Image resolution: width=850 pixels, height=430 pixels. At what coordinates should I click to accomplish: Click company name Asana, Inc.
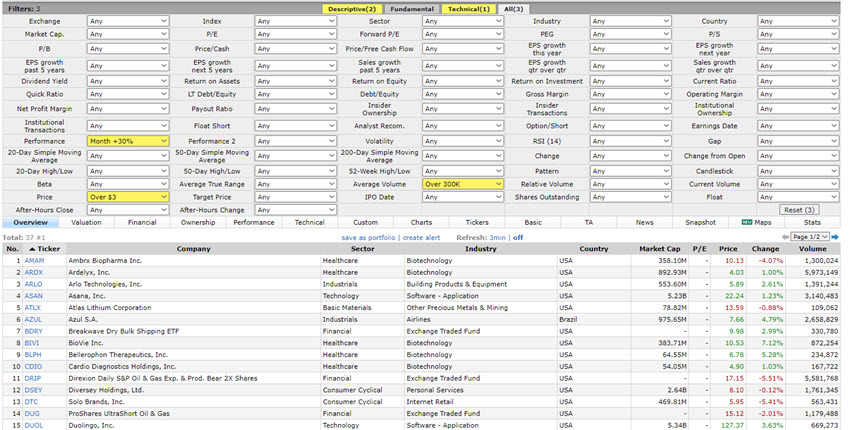(87, 296)
